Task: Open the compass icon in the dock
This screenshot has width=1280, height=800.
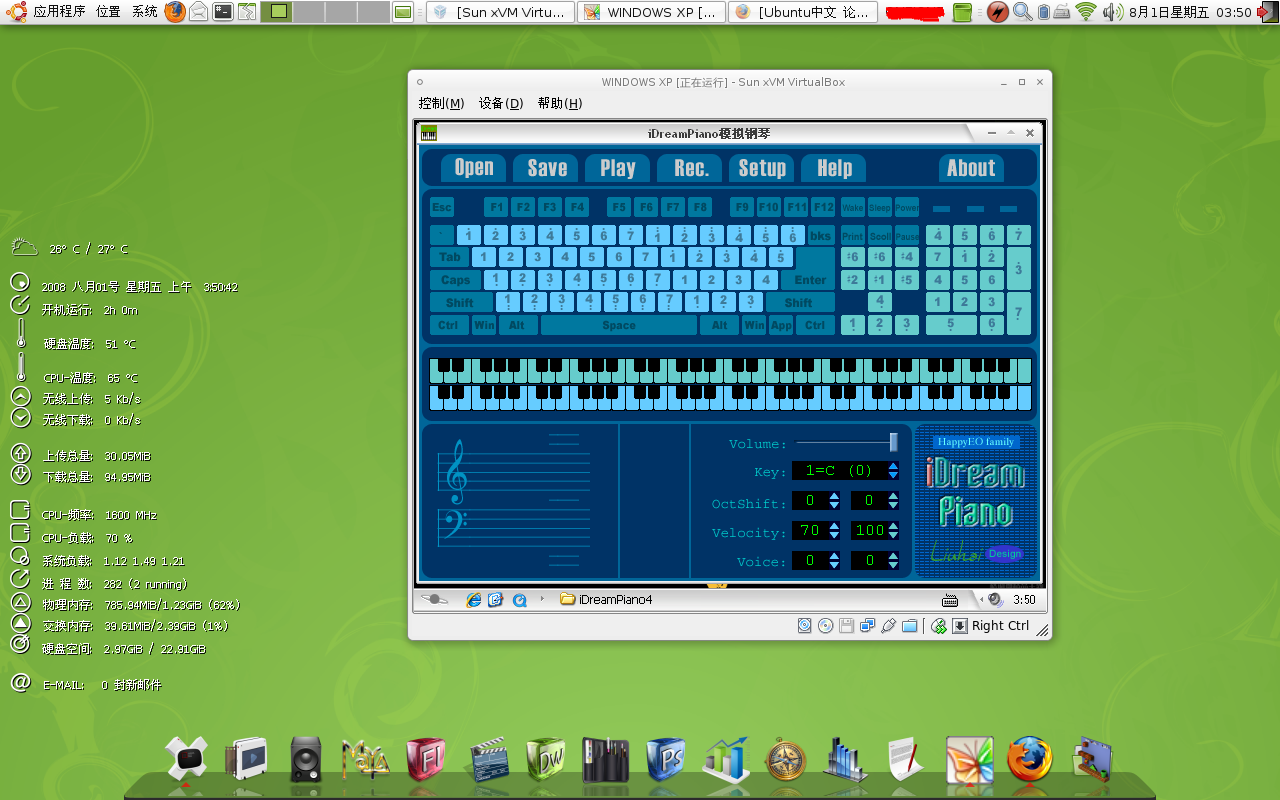Action: point(786,760)
